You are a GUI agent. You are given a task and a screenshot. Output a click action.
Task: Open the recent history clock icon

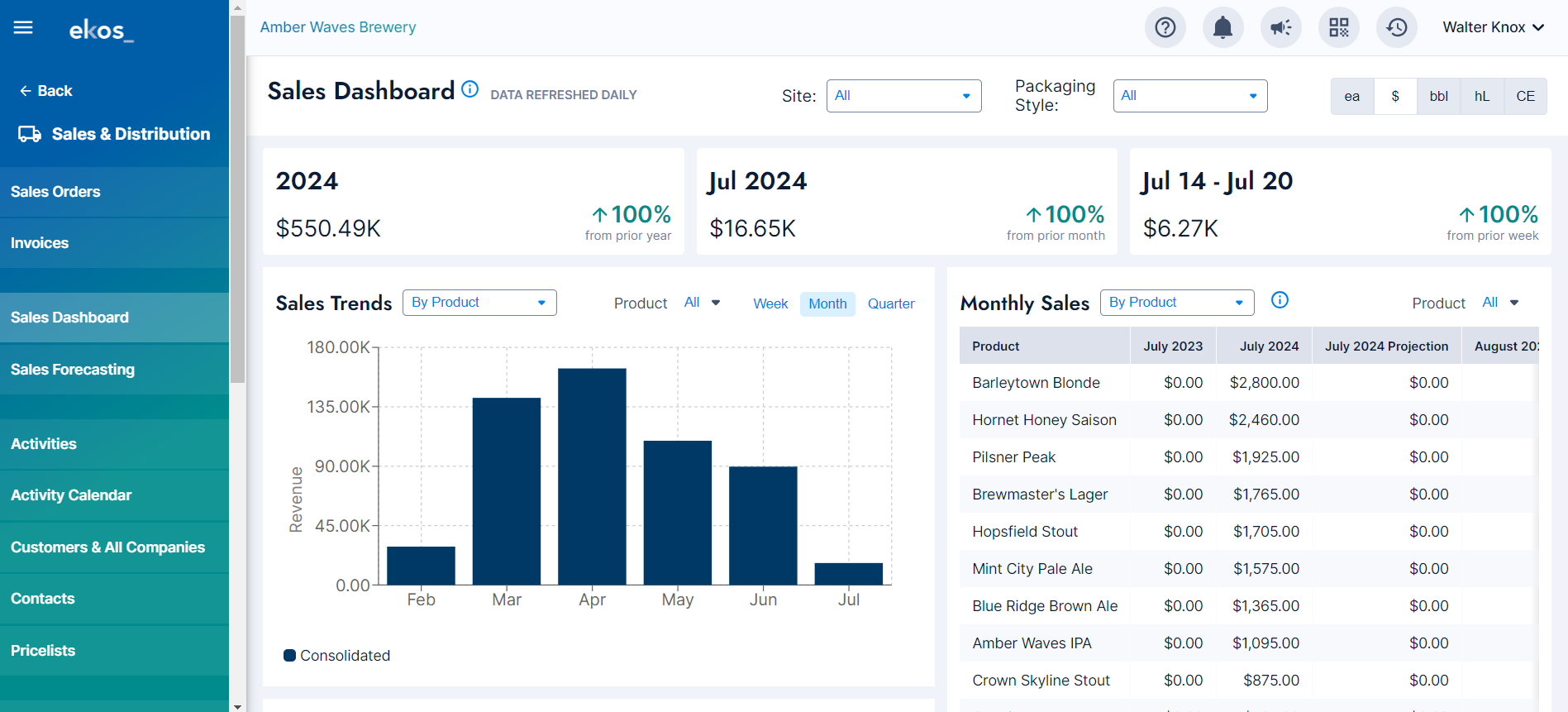pyautogui.click(x=1397, y=27)
